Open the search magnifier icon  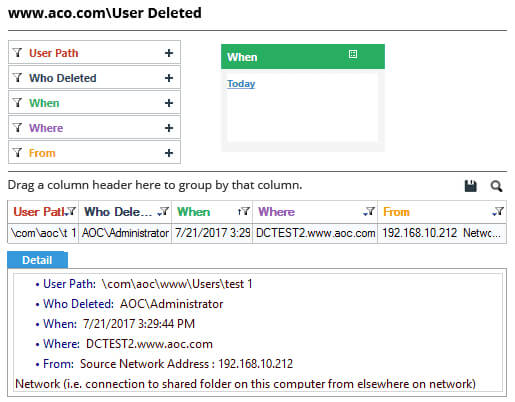(496, 186)
